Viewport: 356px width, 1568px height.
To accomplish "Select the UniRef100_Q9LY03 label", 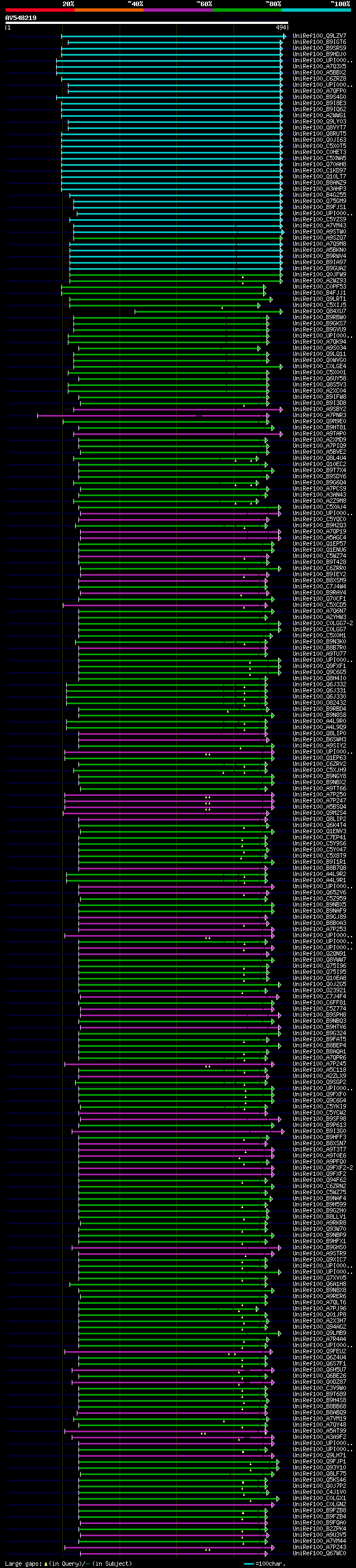I will coord(319,122).
